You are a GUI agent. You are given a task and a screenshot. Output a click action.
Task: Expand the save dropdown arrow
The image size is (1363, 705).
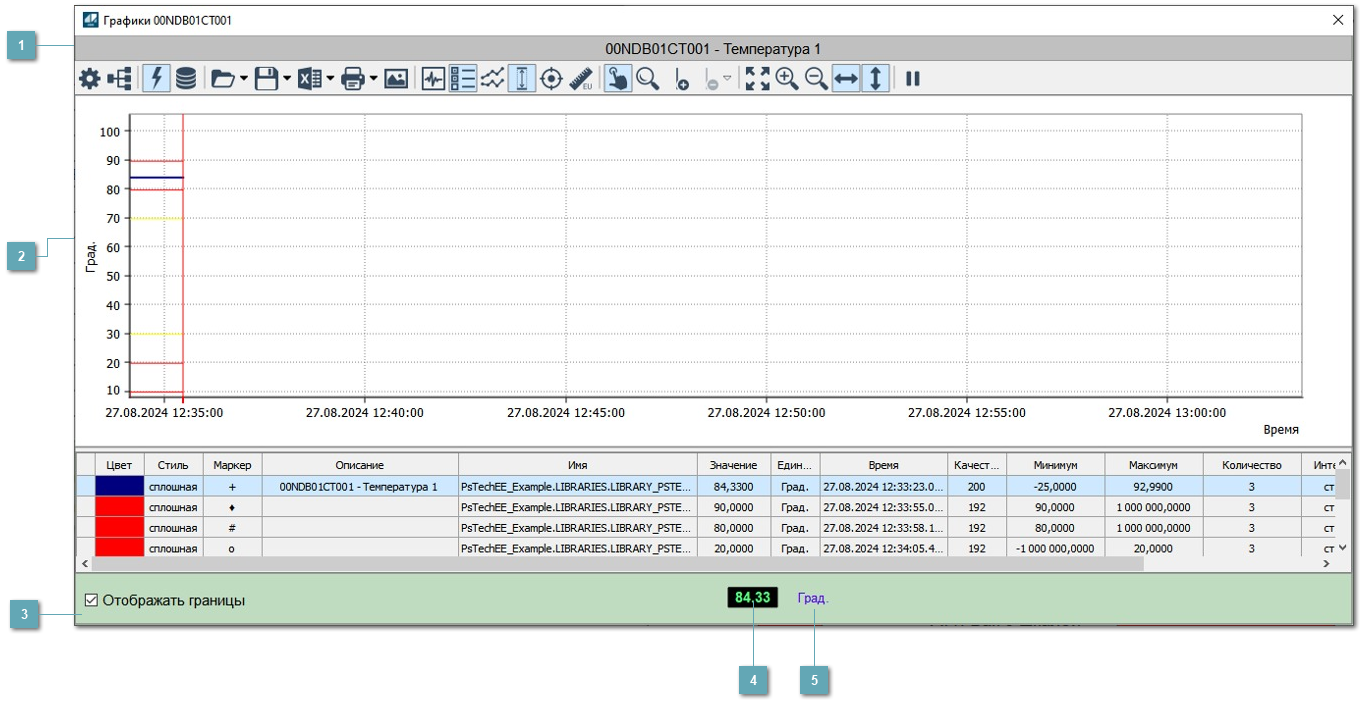[287, 79]
